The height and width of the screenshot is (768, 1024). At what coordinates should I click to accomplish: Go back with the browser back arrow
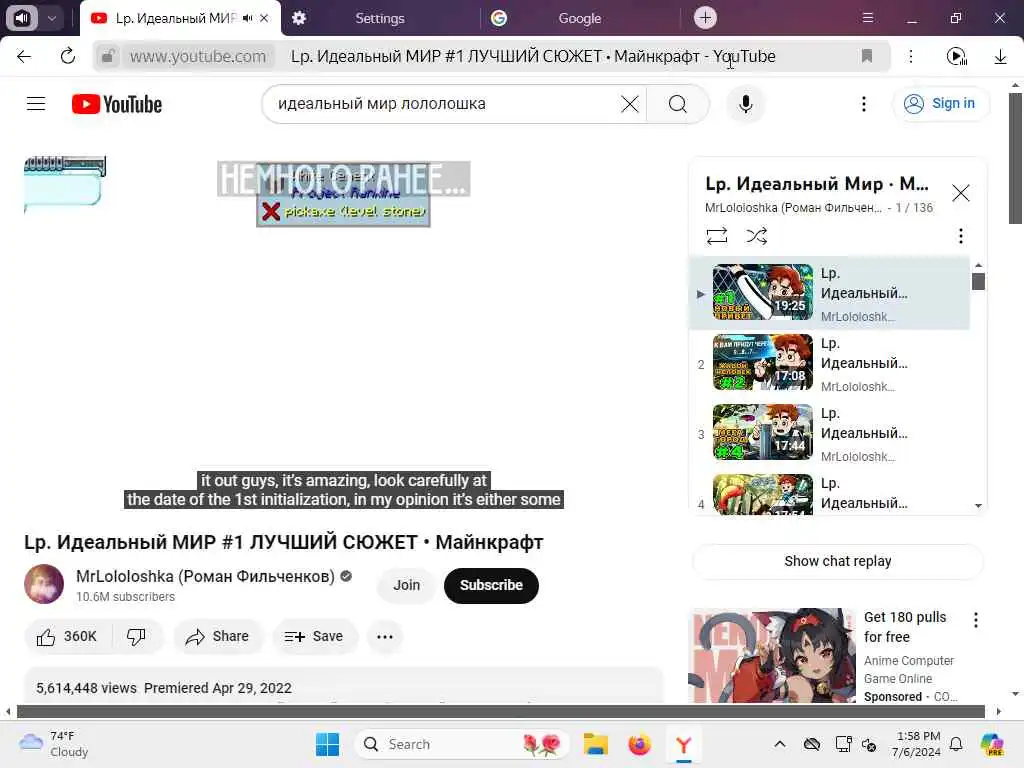click(x=24, y=56)
